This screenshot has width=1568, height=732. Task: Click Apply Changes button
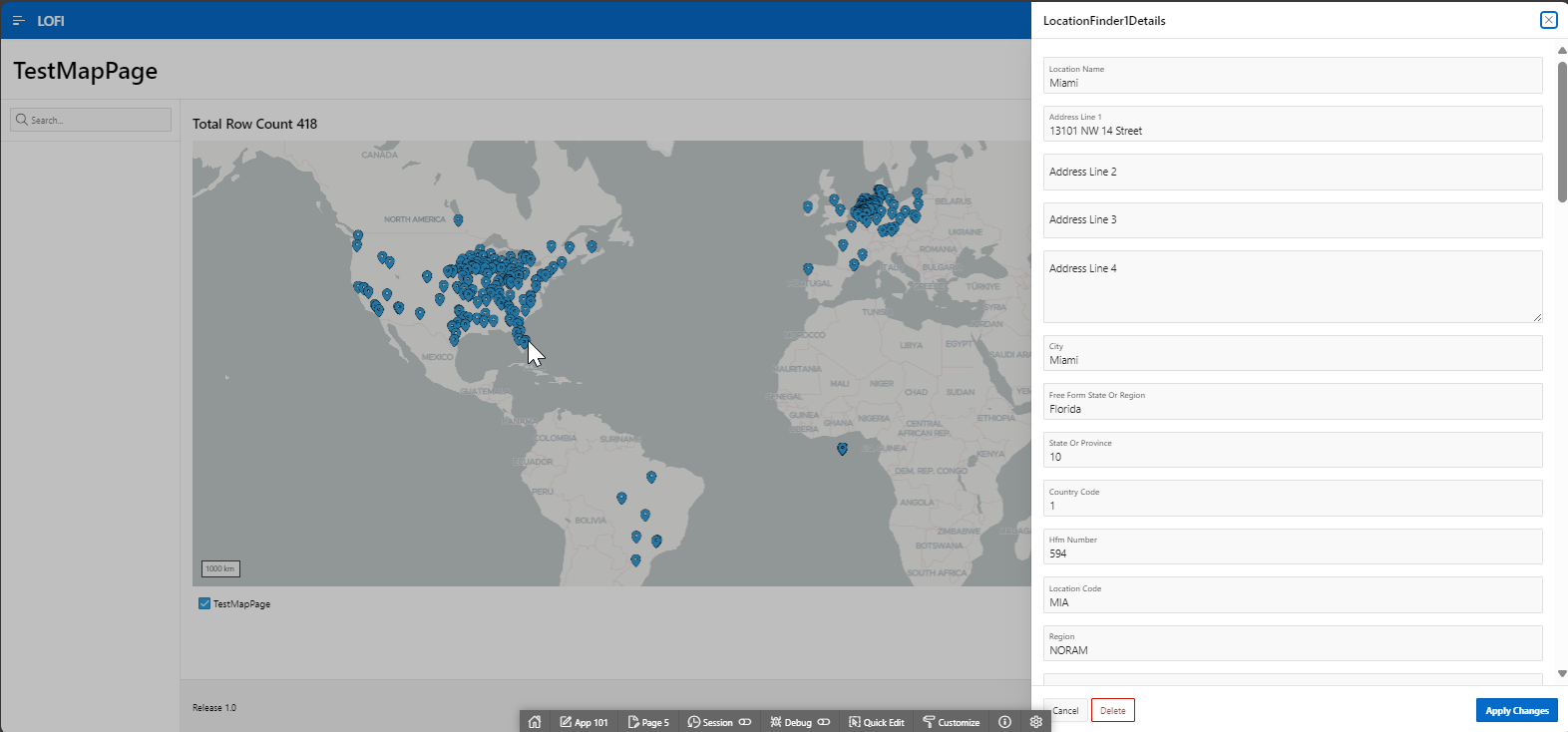[1516, 710]
